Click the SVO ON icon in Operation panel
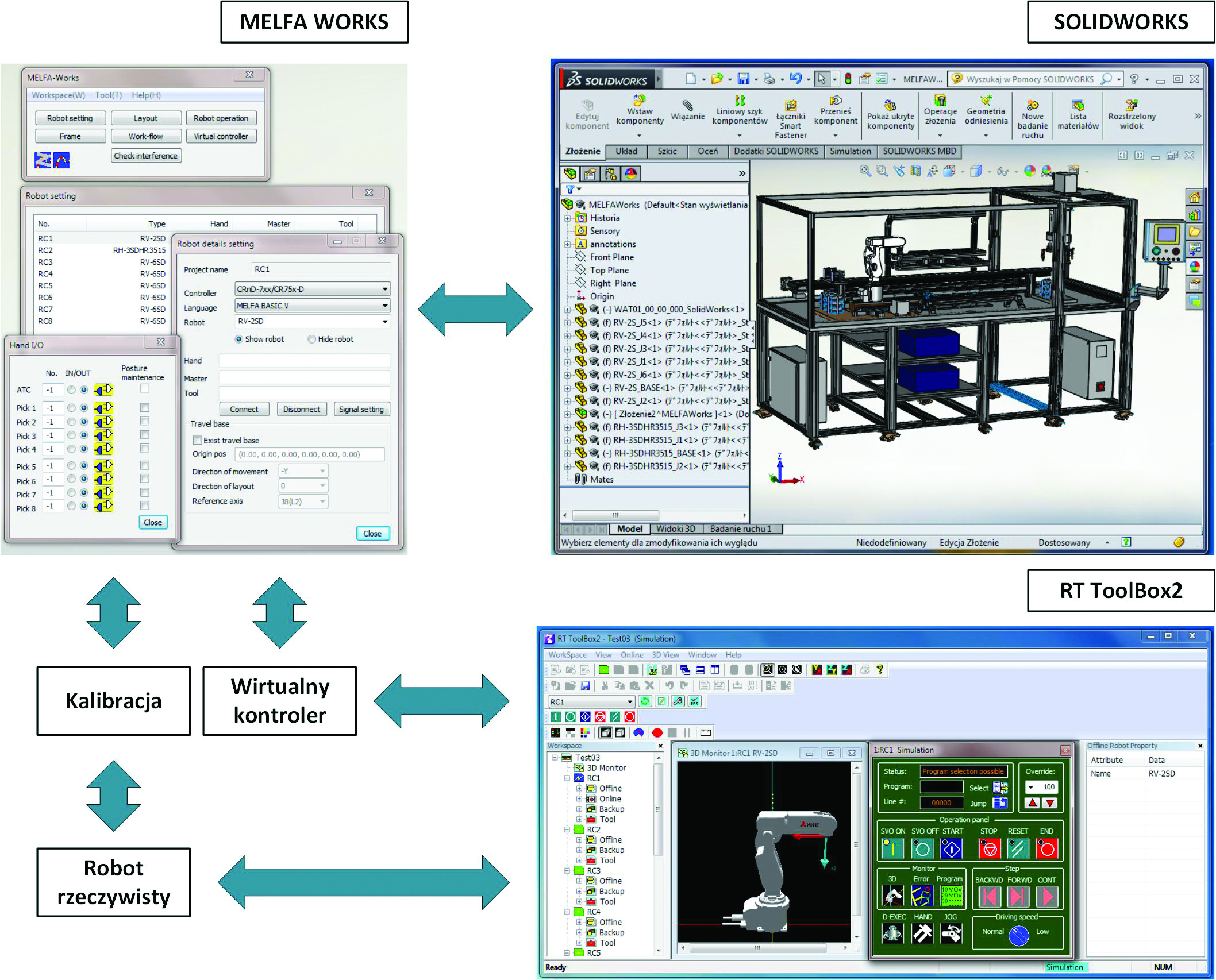 [x=892, y=848]
